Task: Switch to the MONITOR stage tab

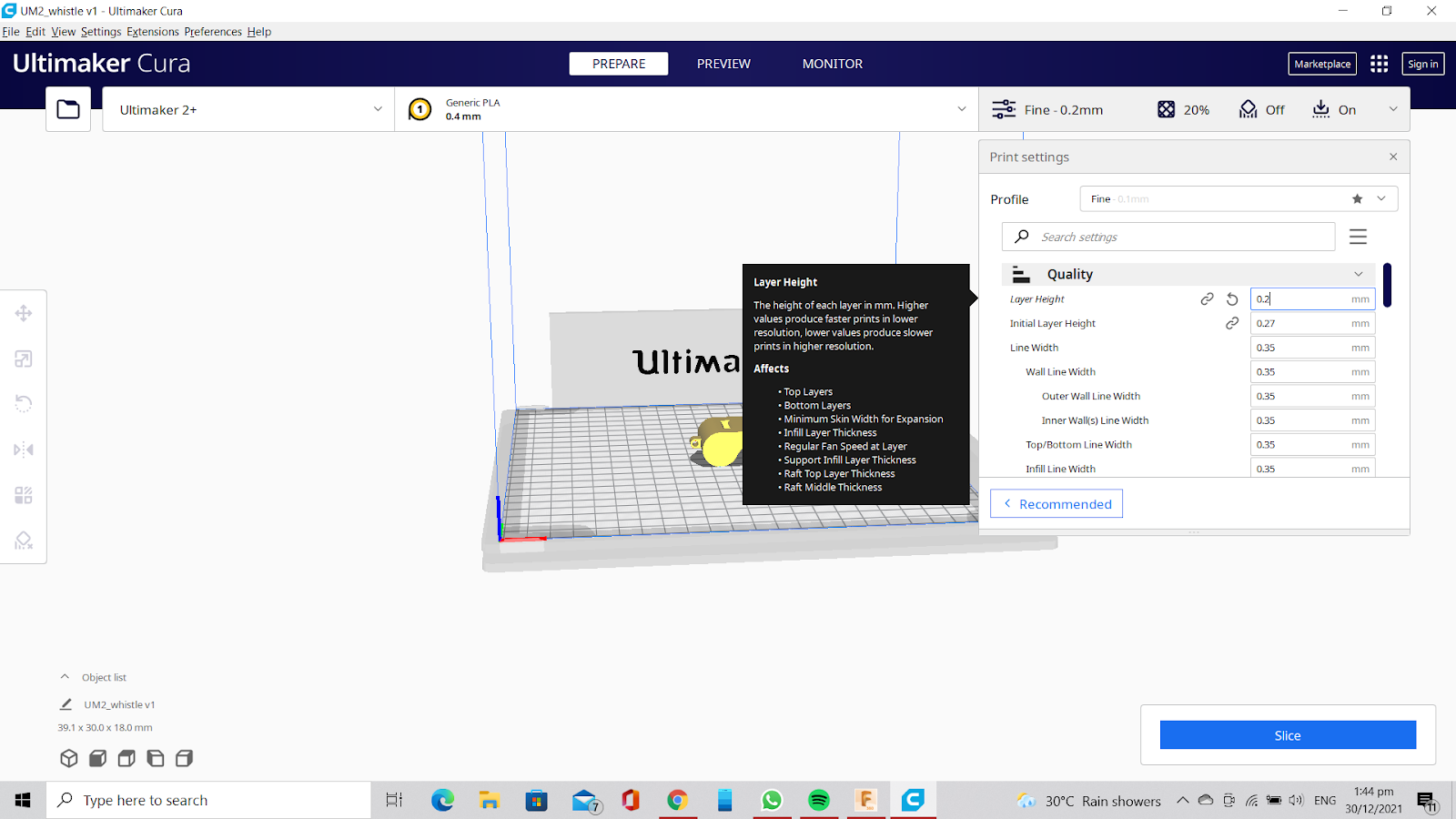Action: 833,64
